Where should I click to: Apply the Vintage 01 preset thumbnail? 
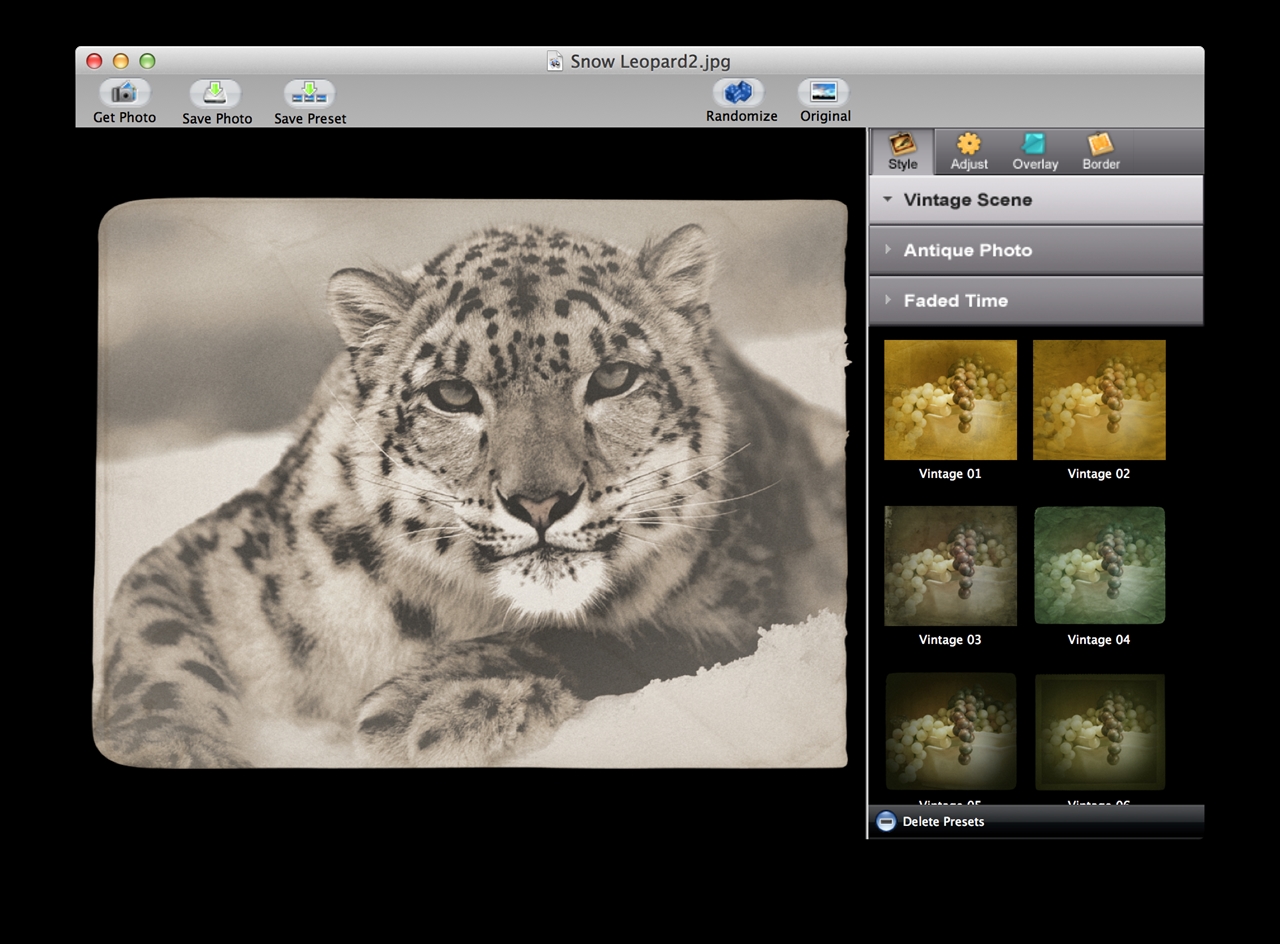click(x=950, y=400)
